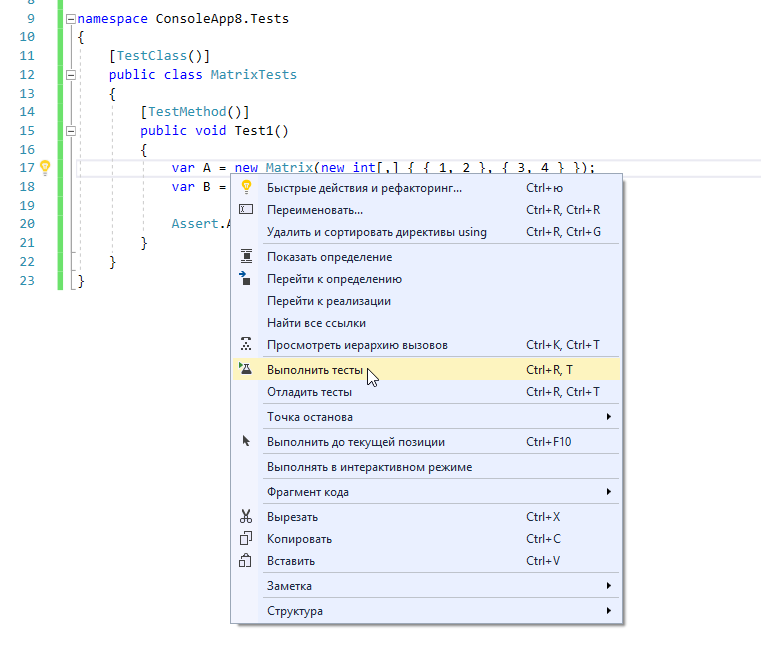Click the peek definition icon
The height and width of the screenshot is (645, 761).
click(x=246, y=256)
